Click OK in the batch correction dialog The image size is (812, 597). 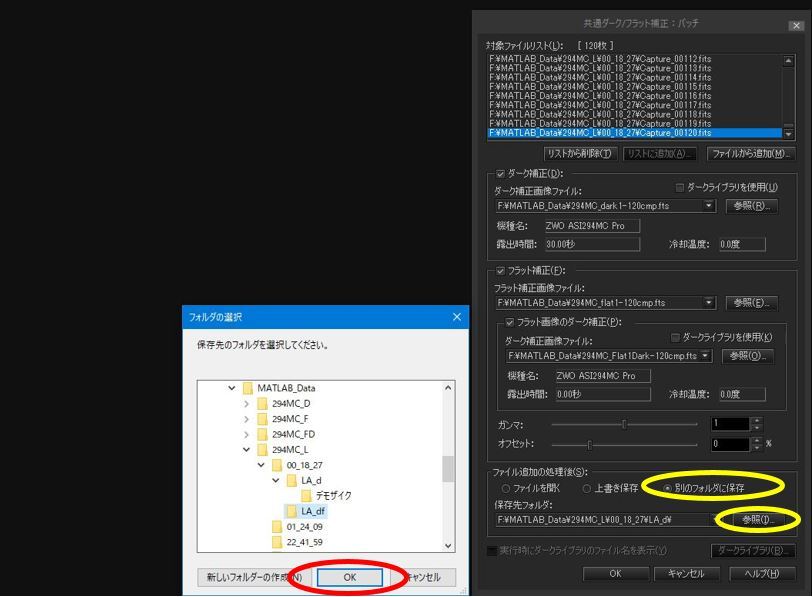coord(615,574)
